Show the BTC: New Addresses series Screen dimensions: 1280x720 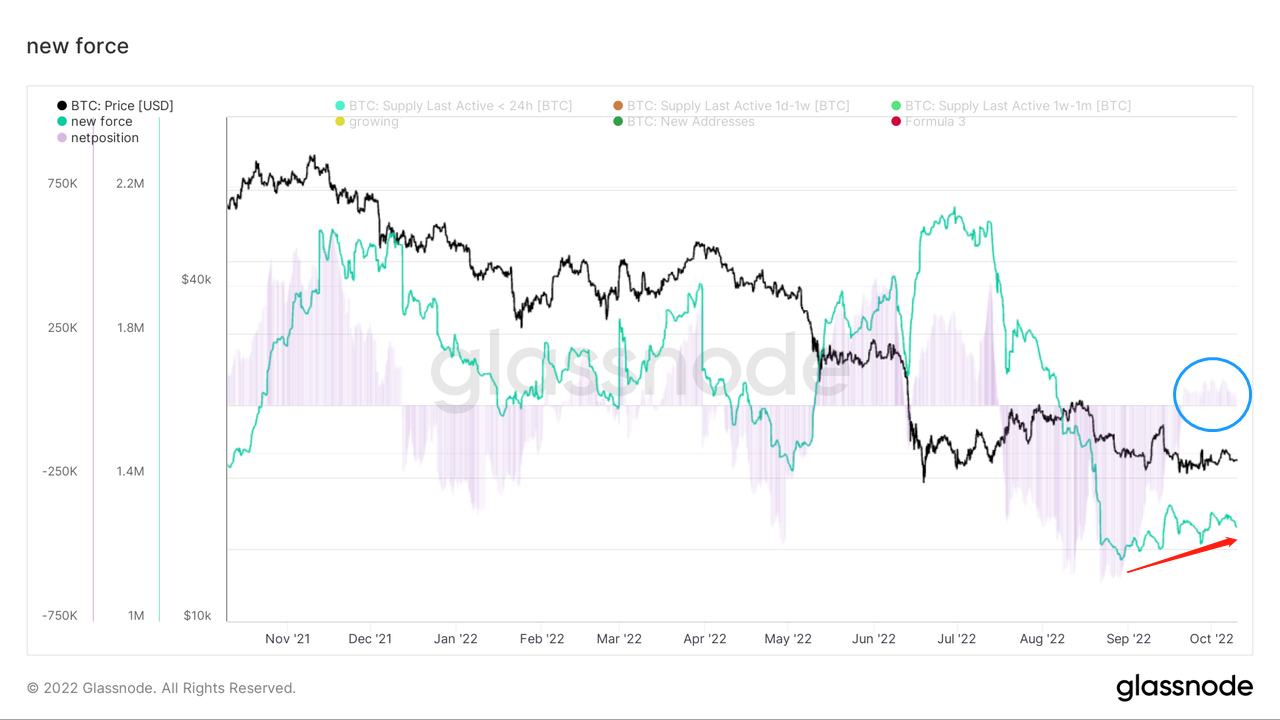point(691,121)
